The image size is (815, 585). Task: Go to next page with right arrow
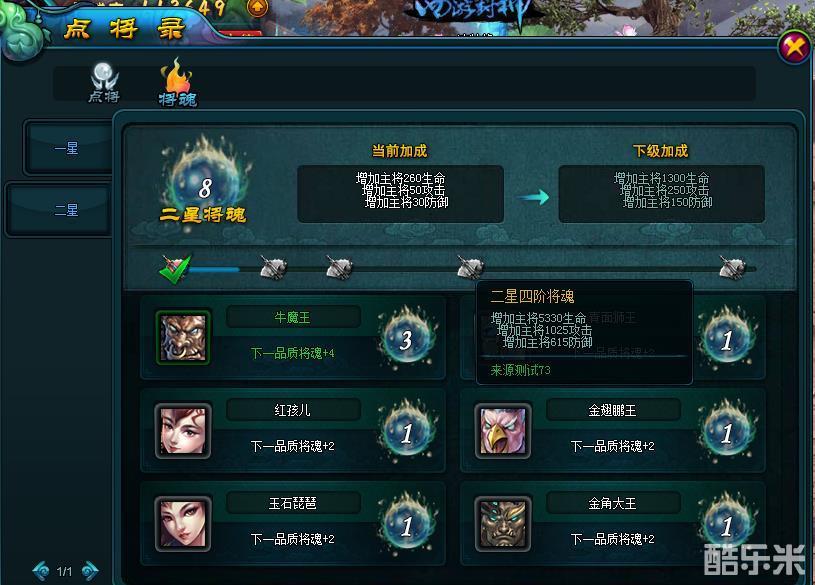click(90, 570)
